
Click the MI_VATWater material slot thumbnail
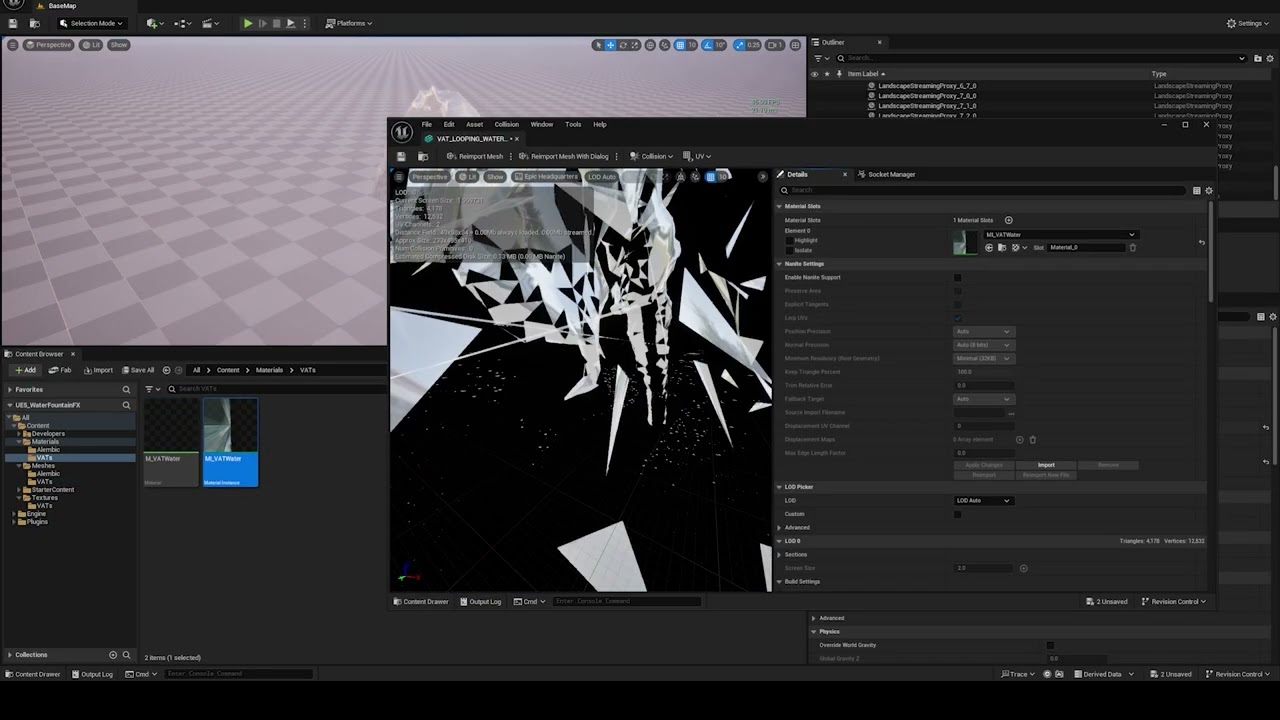965,242
